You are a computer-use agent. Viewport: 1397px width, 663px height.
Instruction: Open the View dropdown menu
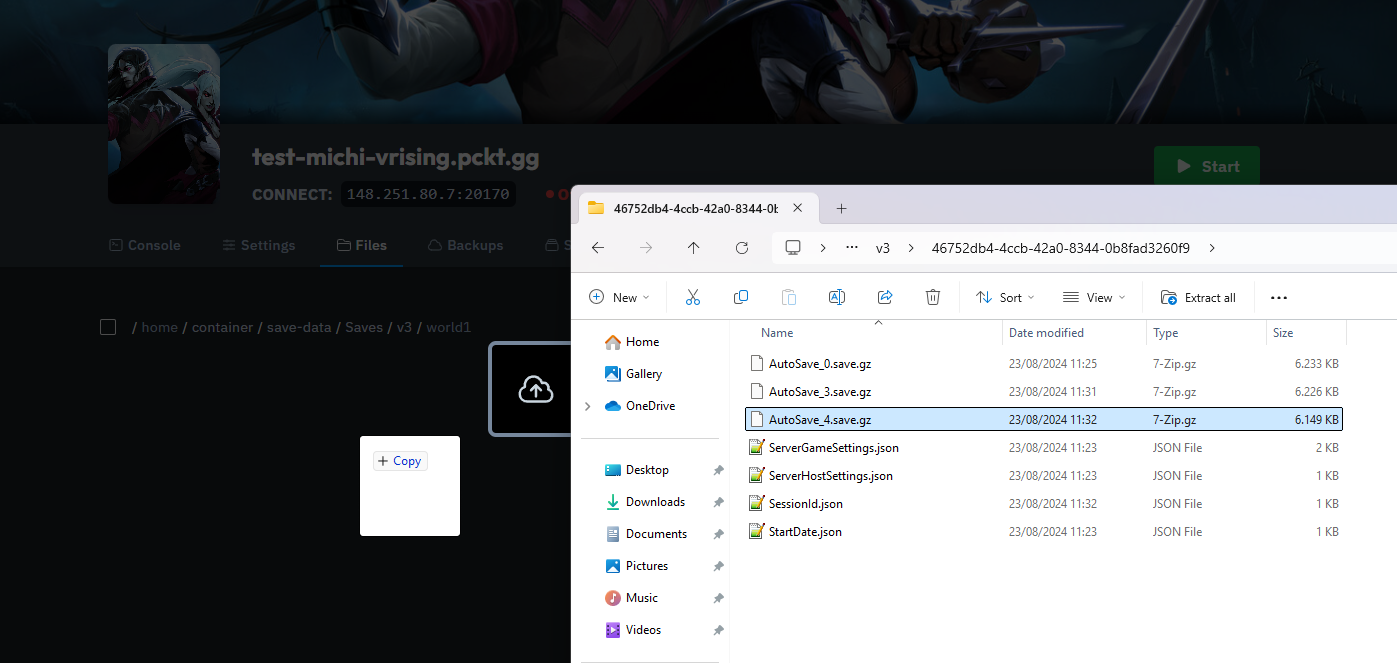pos(1094,297)
